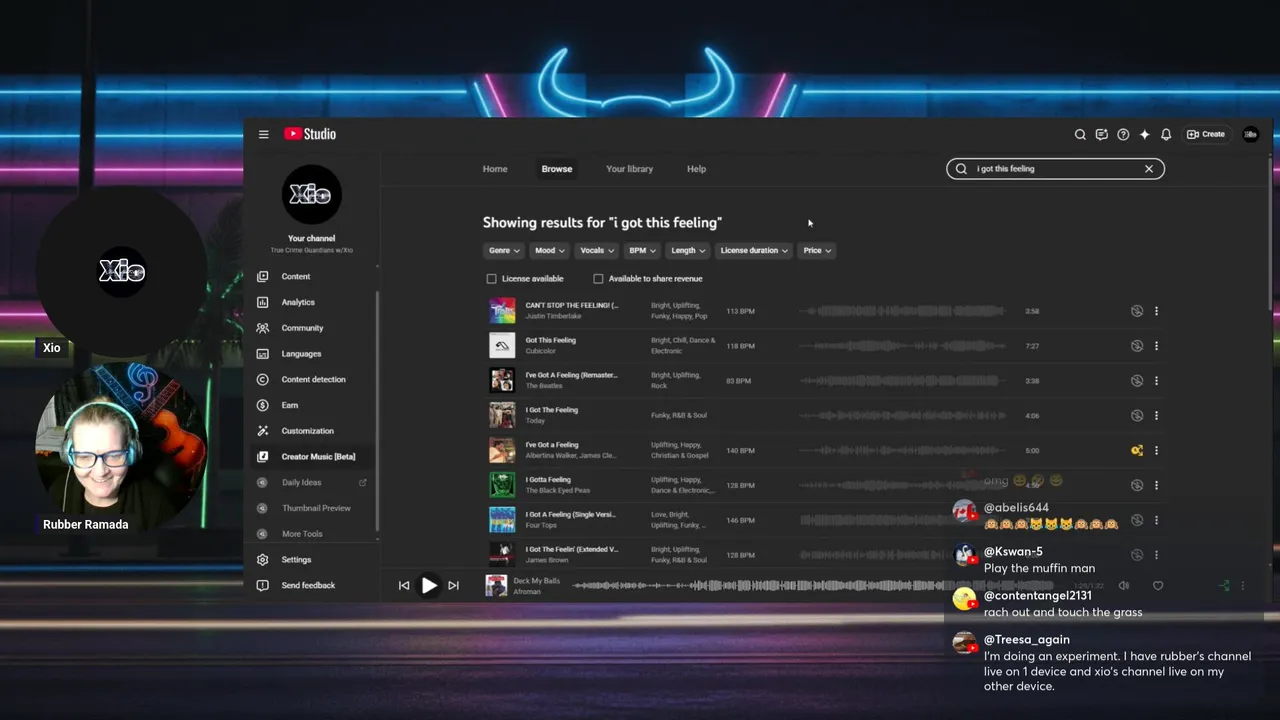Click the license icon for Got This Feeling
The image size is (1280, 720).
[x=1137, y=346]
